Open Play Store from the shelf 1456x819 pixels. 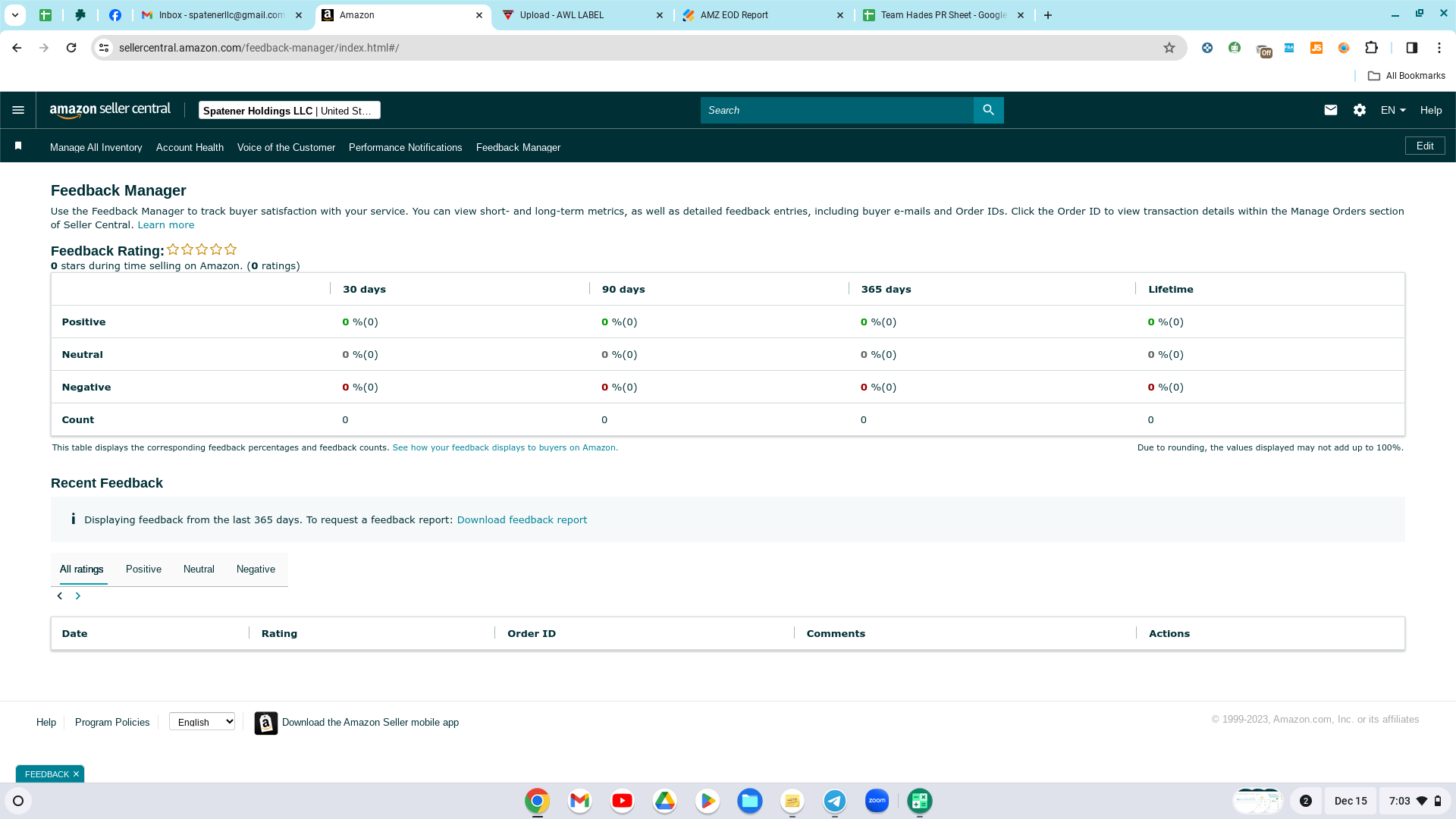pyautogui.click(x=707, y=801)
